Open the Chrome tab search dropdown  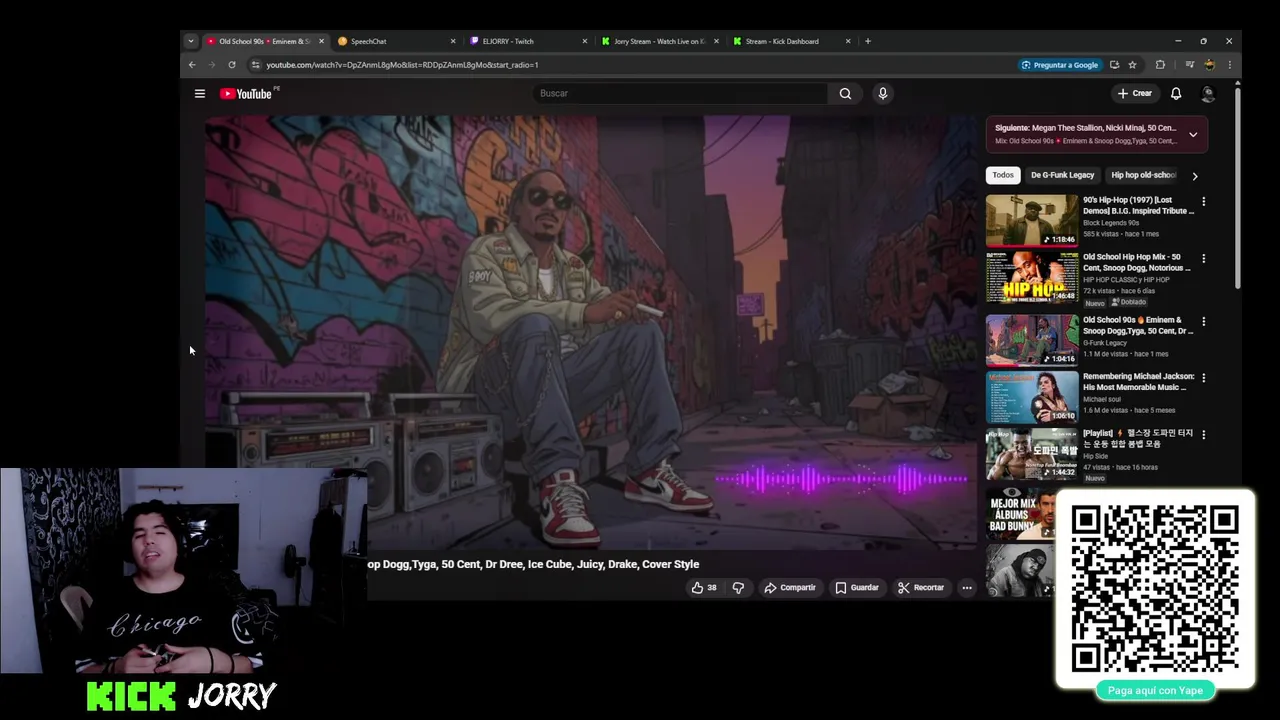click(x=191, y=41)
